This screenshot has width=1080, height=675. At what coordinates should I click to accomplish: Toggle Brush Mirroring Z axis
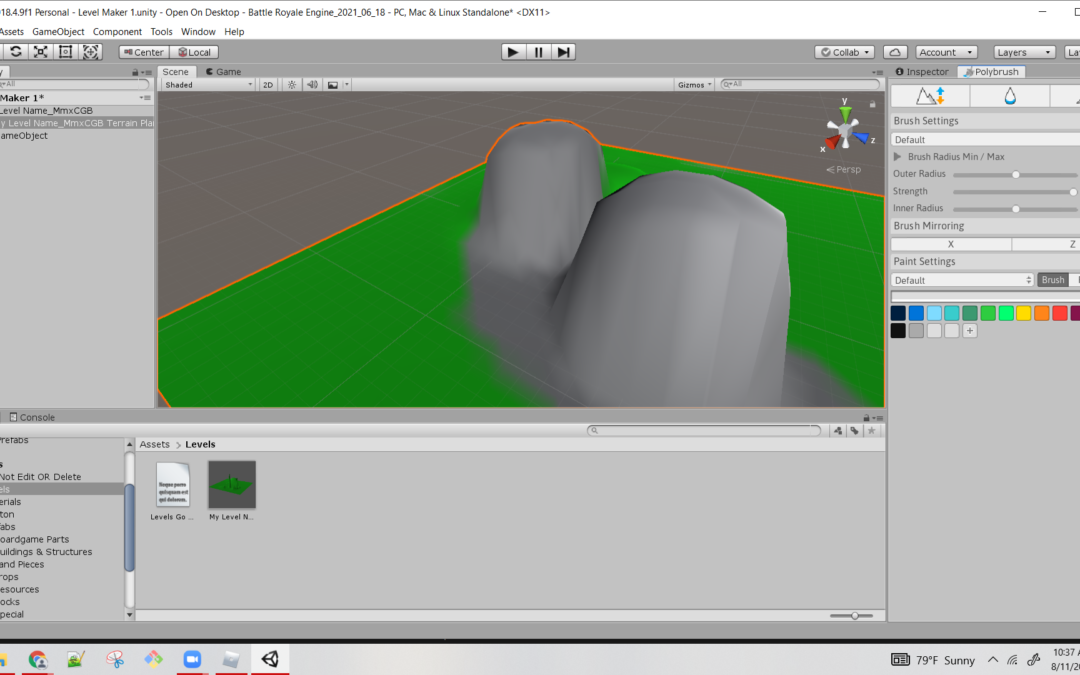tap(1046, 244)
